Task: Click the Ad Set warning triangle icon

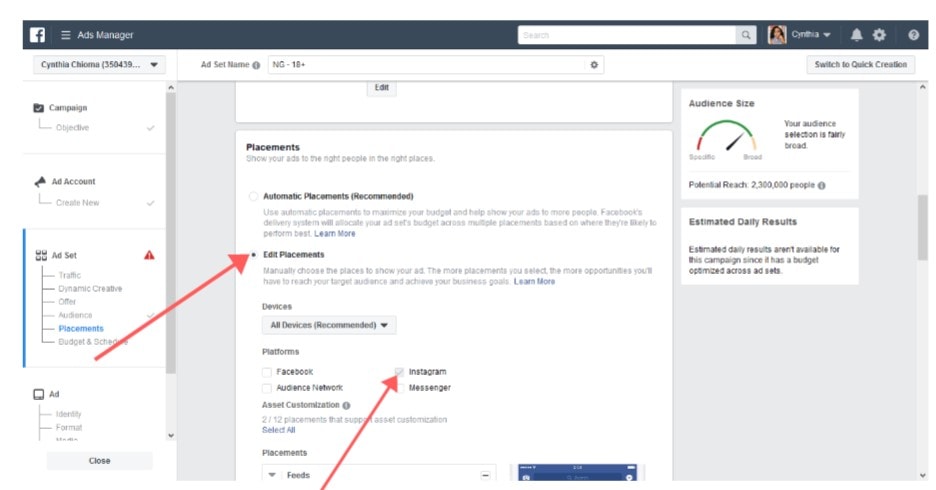Action: point(149,255)
